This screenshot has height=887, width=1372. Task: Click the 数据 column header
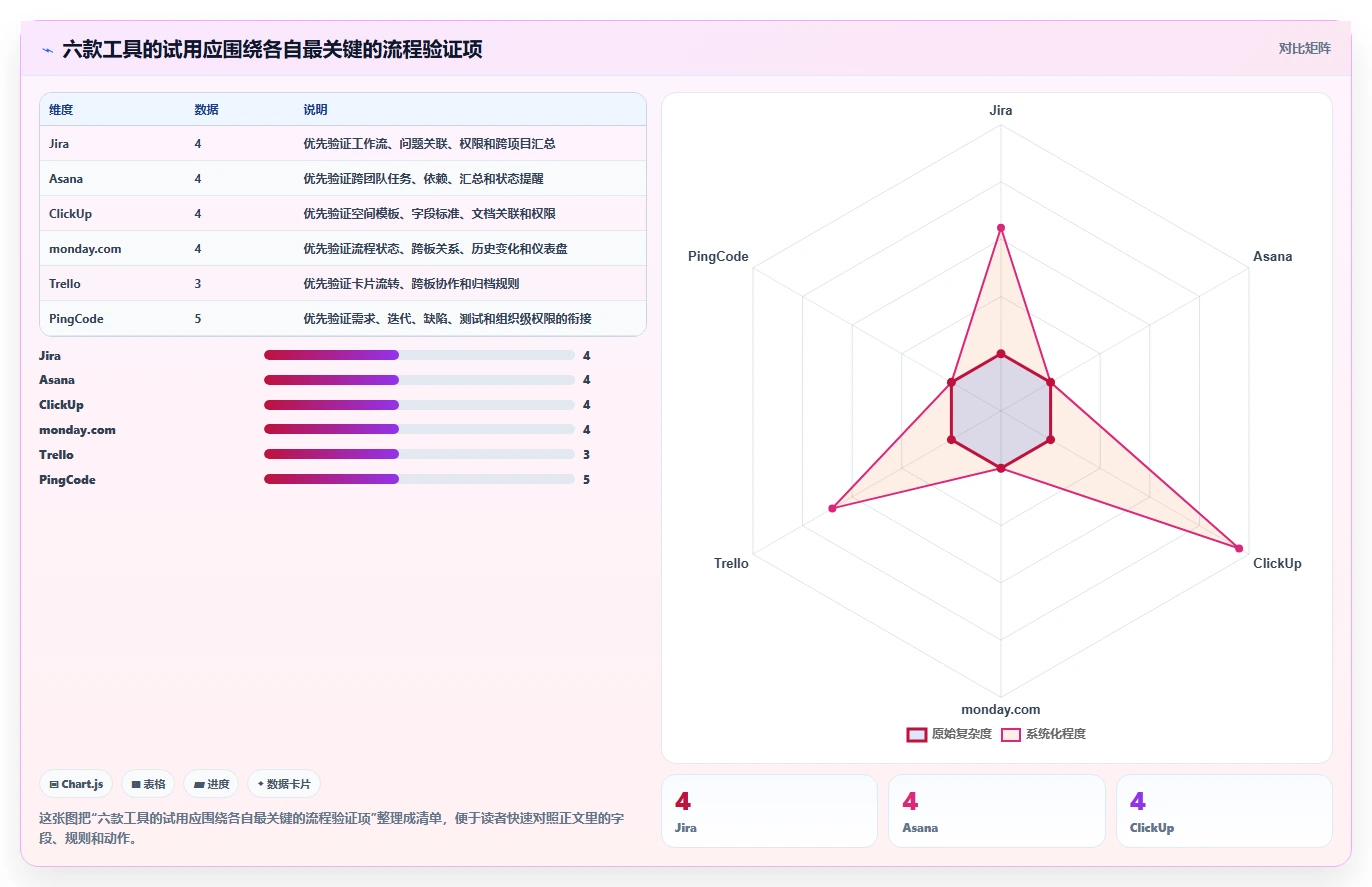(x=206, y=109)
